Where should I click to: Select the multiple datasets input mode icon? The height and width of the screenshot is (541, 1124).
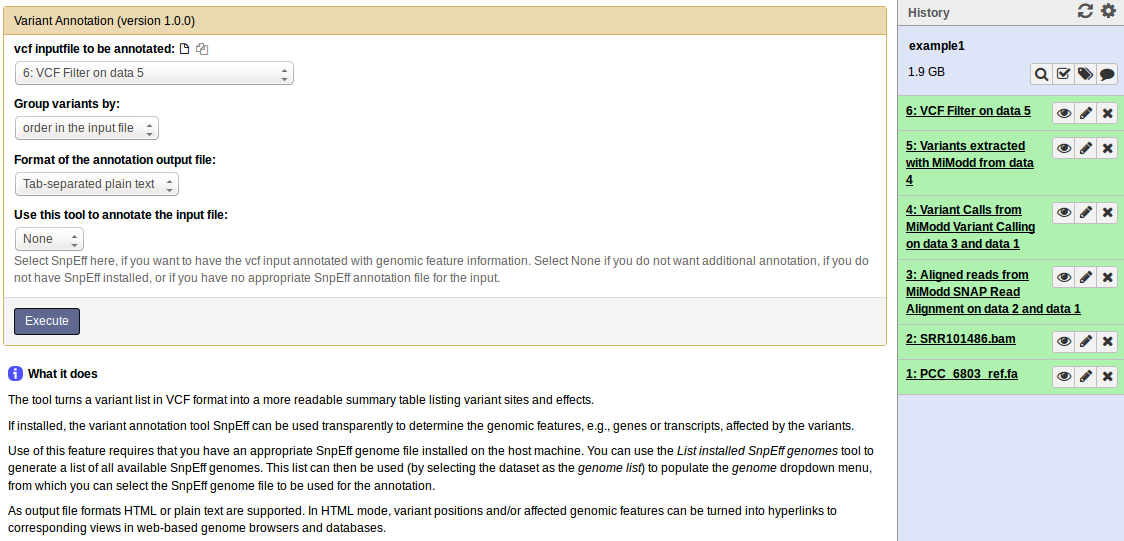(x=202, y=49)
